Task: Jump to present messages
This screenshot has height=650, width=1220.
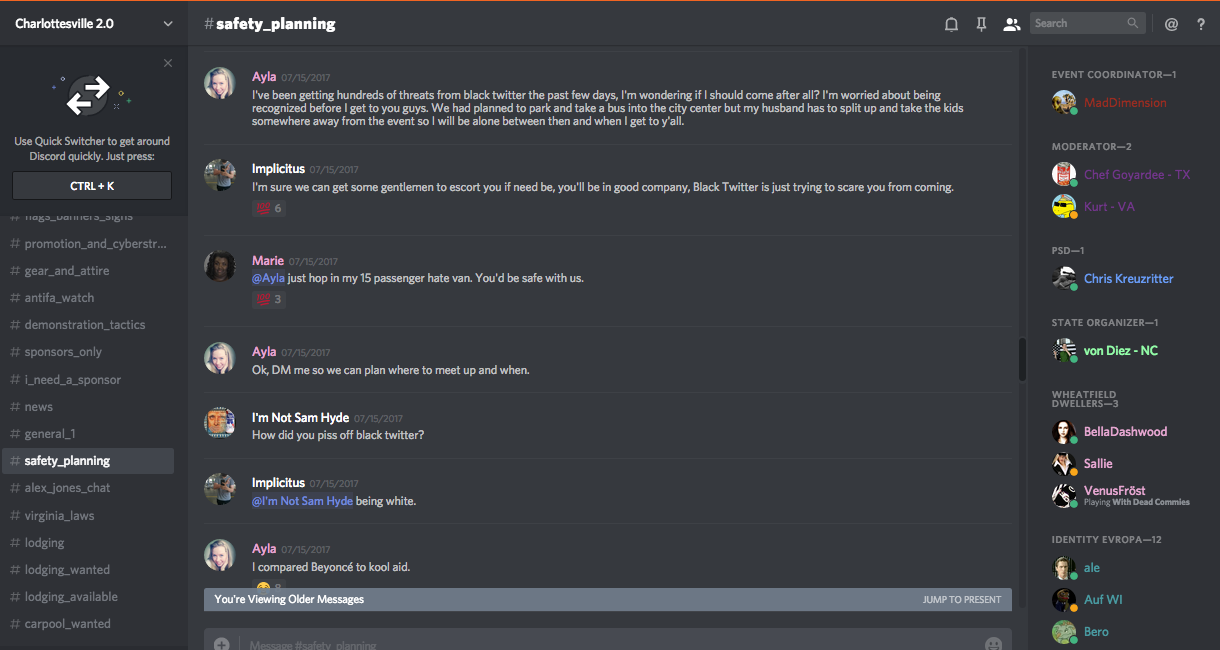Action: coord(961,599)
